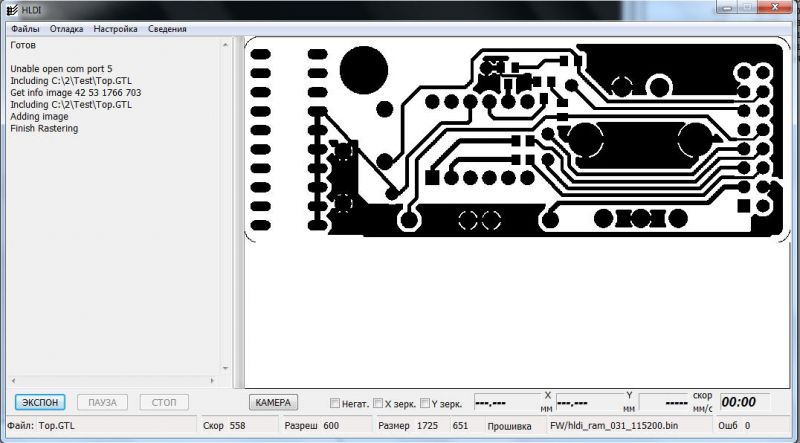Screen dimensions: 800x443
Task: Click the ЭКСПОН button
Action: [40, 402]
